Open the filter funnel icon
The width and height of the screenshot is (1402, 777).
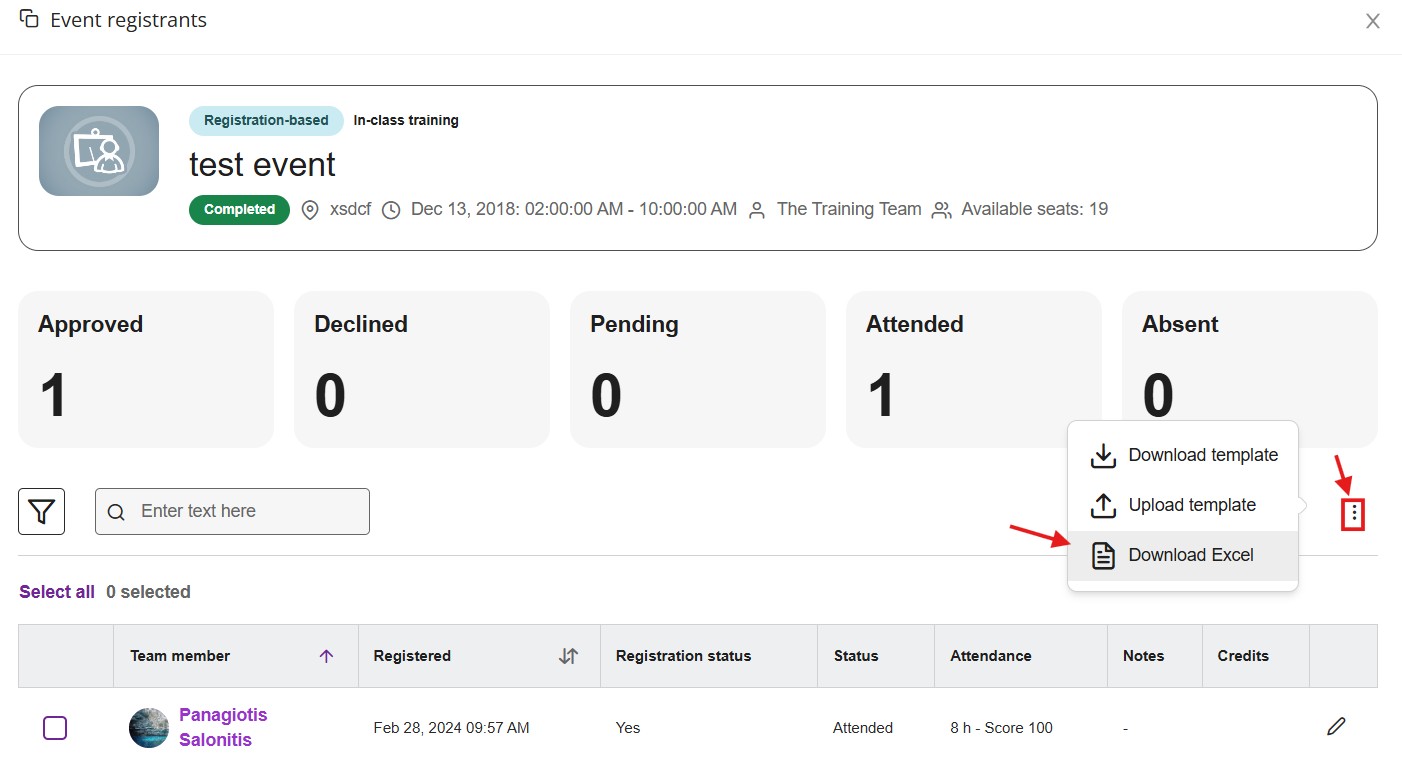[x=41, y=512]
